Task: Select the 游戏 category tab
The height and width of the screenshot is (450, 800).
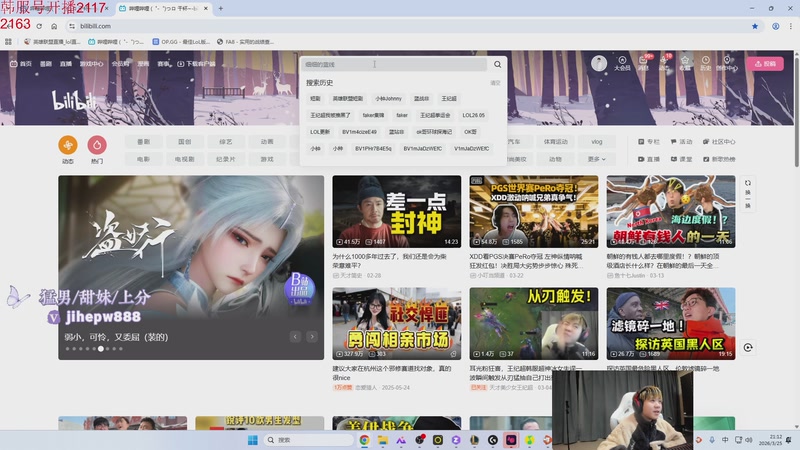Action: [267, 159]
